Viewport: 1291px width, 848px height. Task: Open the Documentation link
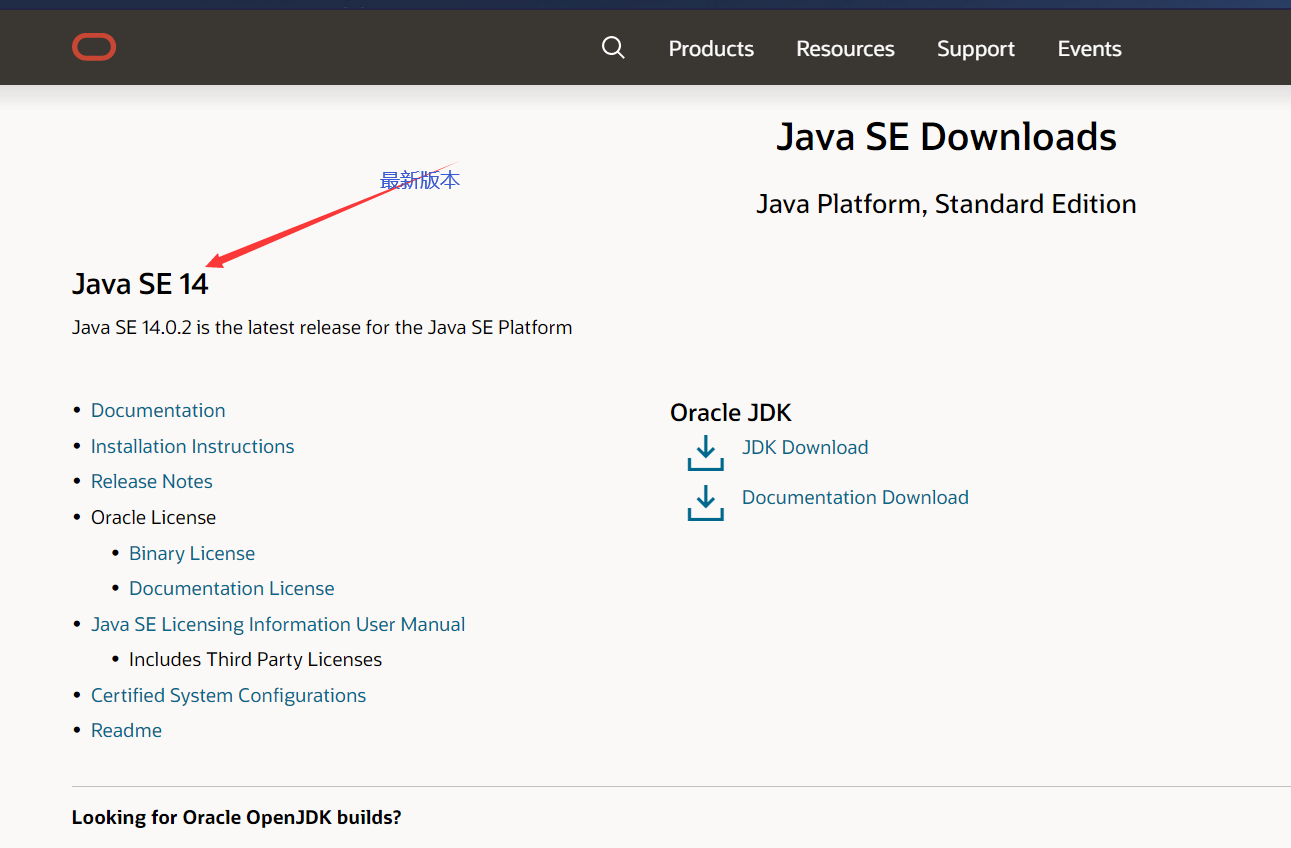(158, 410)
